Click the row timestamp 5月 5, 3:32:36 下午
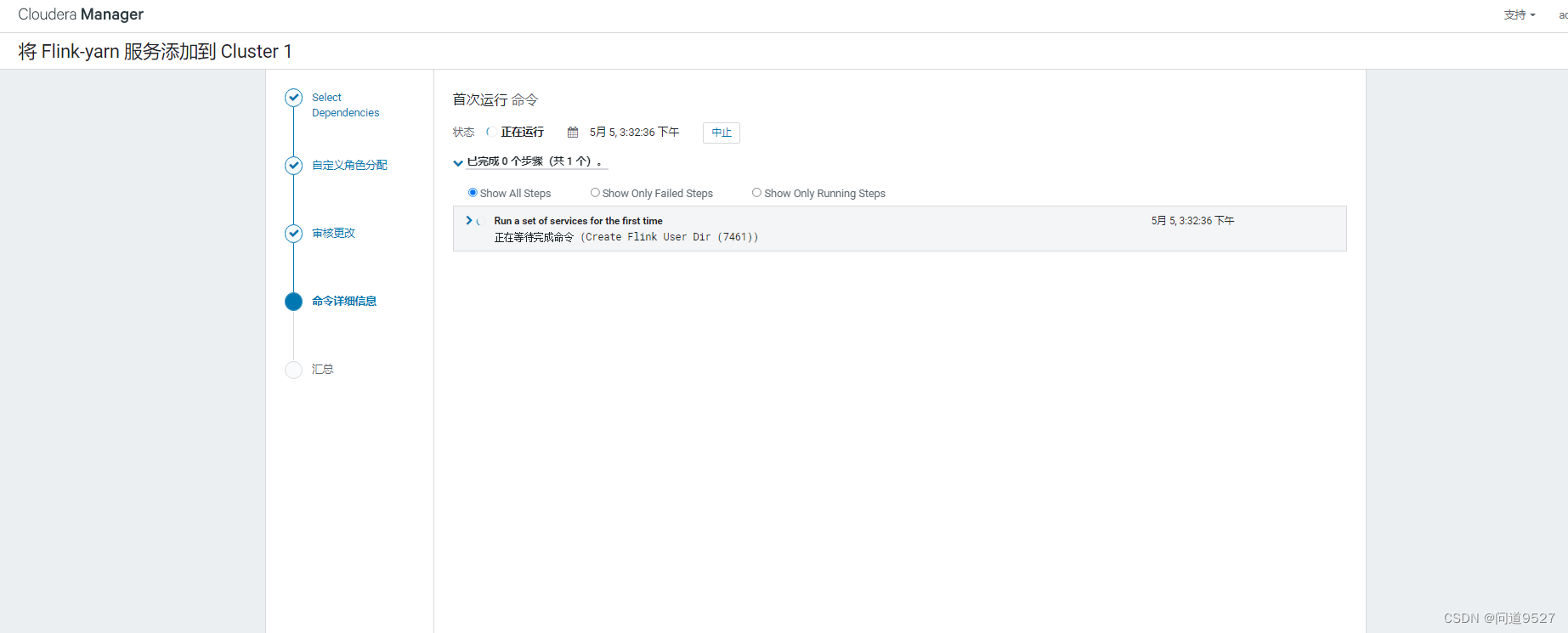Image resolution: width=1568 pixels, height=633 pixels. [1192, 221]
